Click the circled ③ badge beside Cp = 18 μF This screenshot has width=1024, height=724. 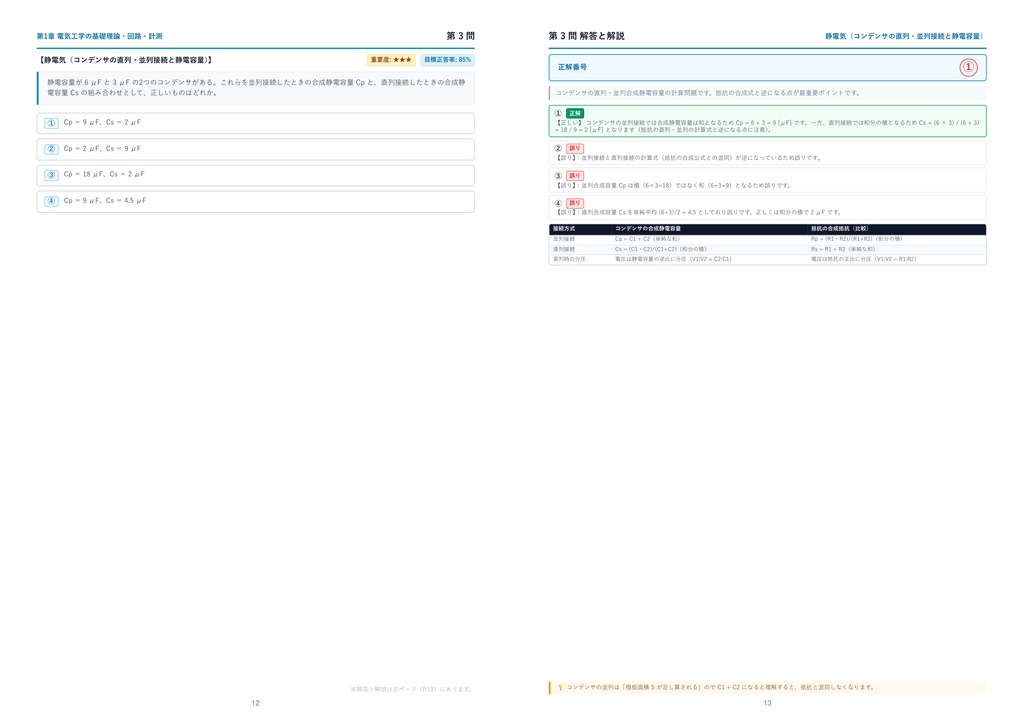tap(52, 175)
